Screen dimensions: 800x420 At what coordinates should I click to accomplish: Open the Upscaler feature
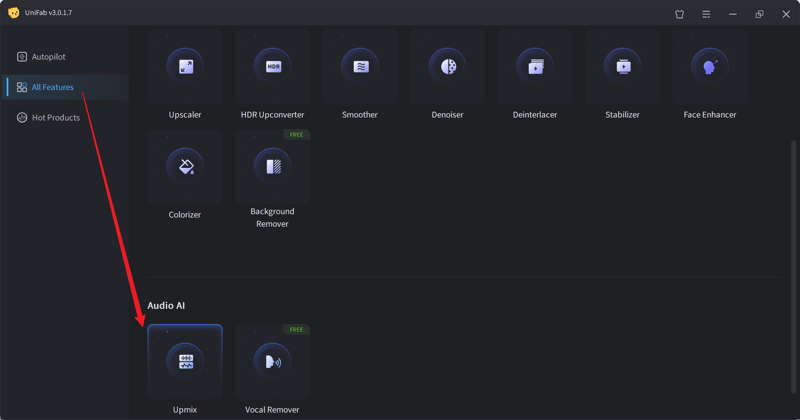(x=185, y=67)
